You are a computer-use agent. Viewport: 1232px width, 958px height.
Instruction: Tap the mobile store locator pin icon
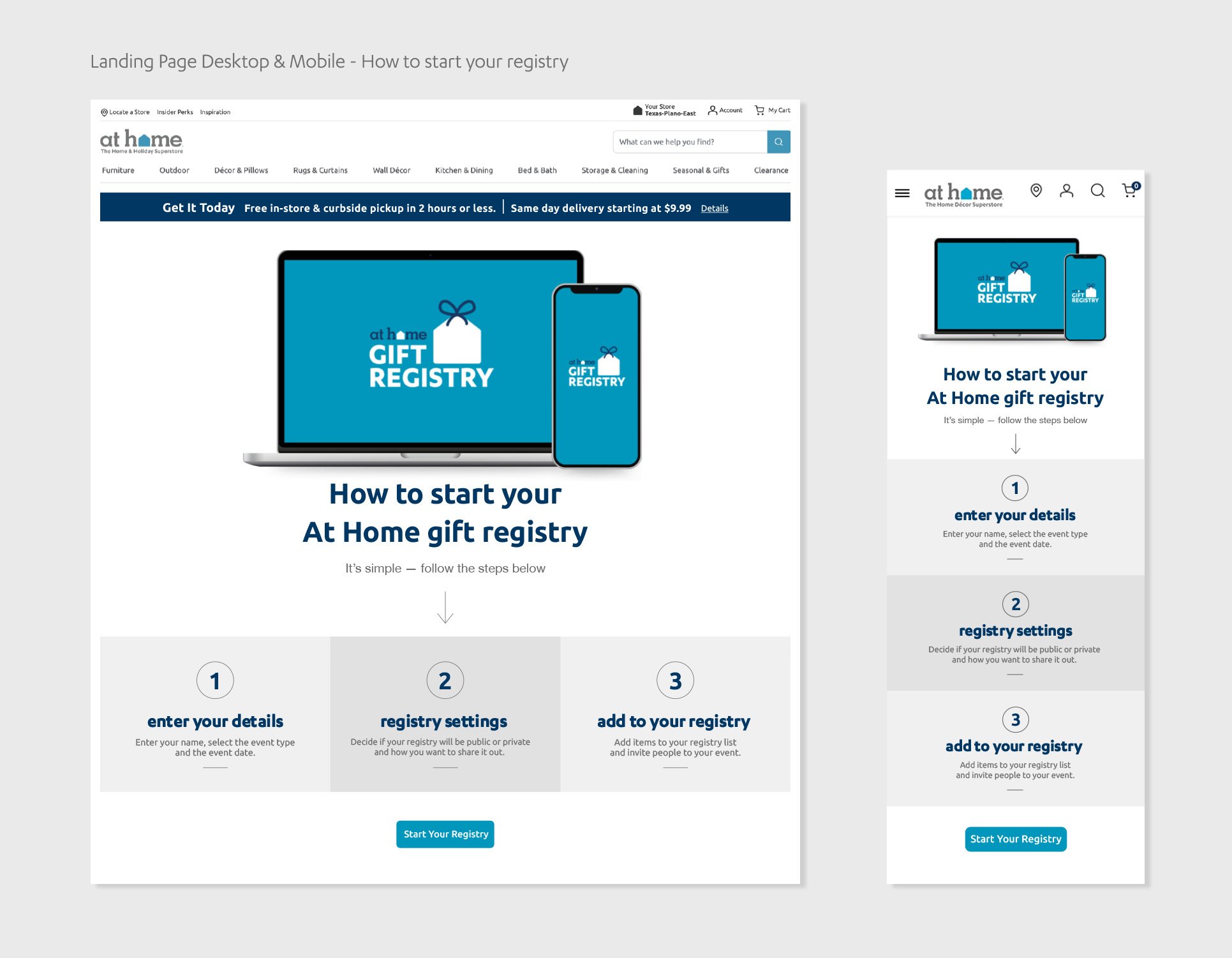pos(1036,190)
